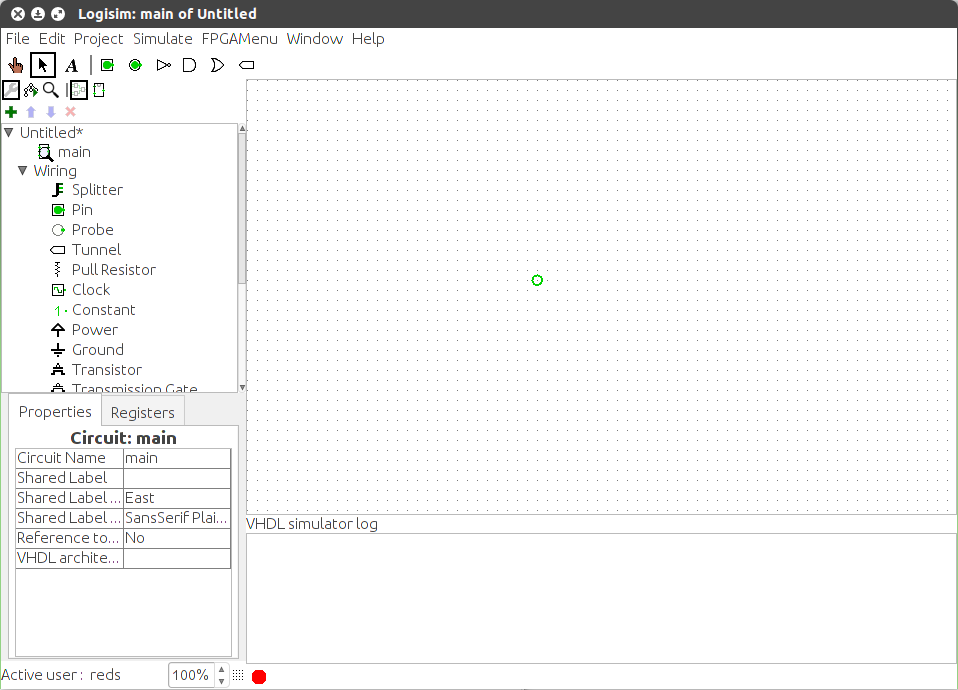
Task: Select the arrow Edit tool
Action: coord(43,65)
